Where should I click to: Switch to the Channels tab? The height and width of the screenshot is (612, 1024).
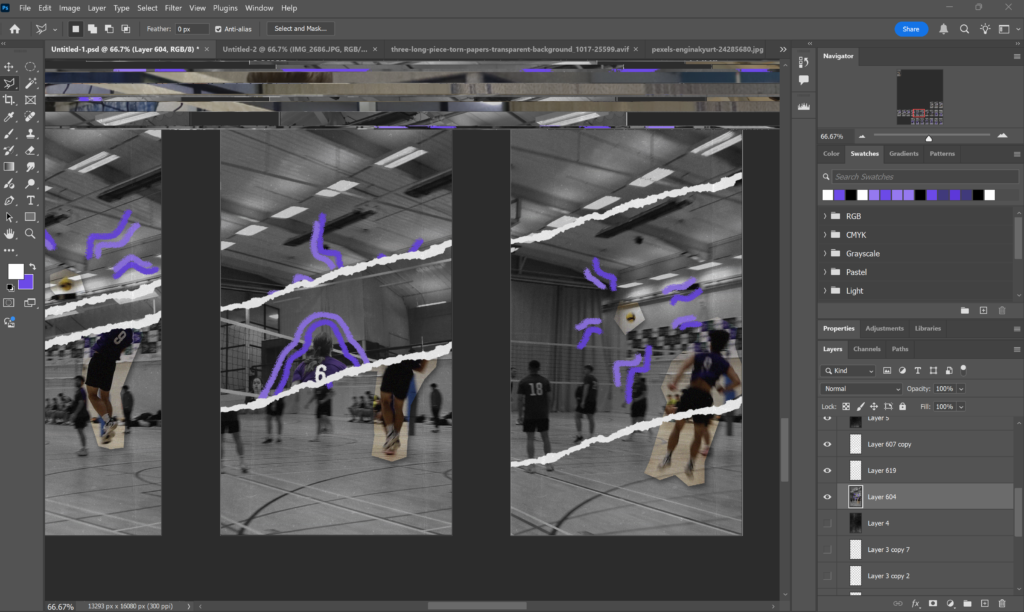pos(866,349)
